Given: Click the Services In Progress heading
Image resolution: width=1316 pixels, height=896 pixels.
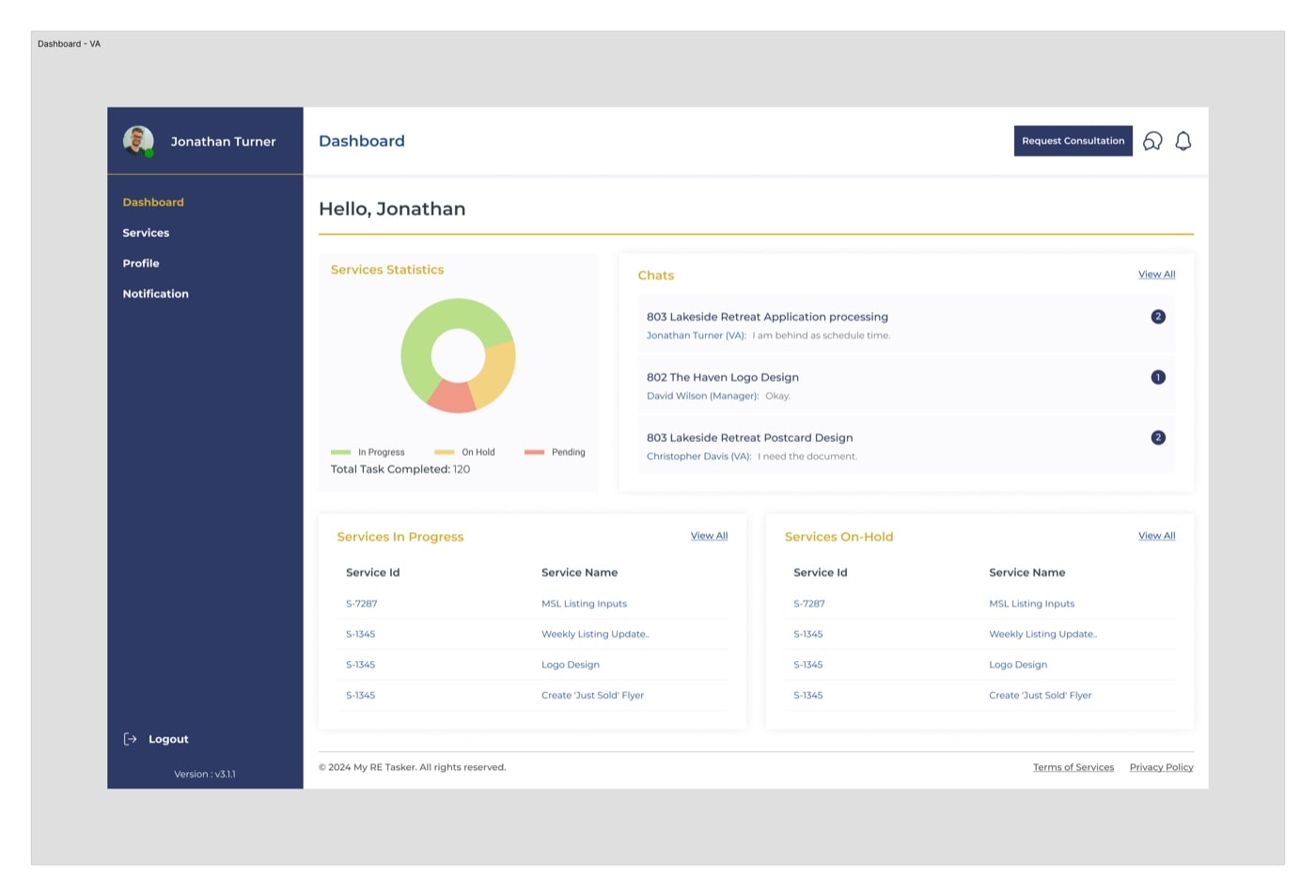Looking at the screenshot, I should [400, 537].
